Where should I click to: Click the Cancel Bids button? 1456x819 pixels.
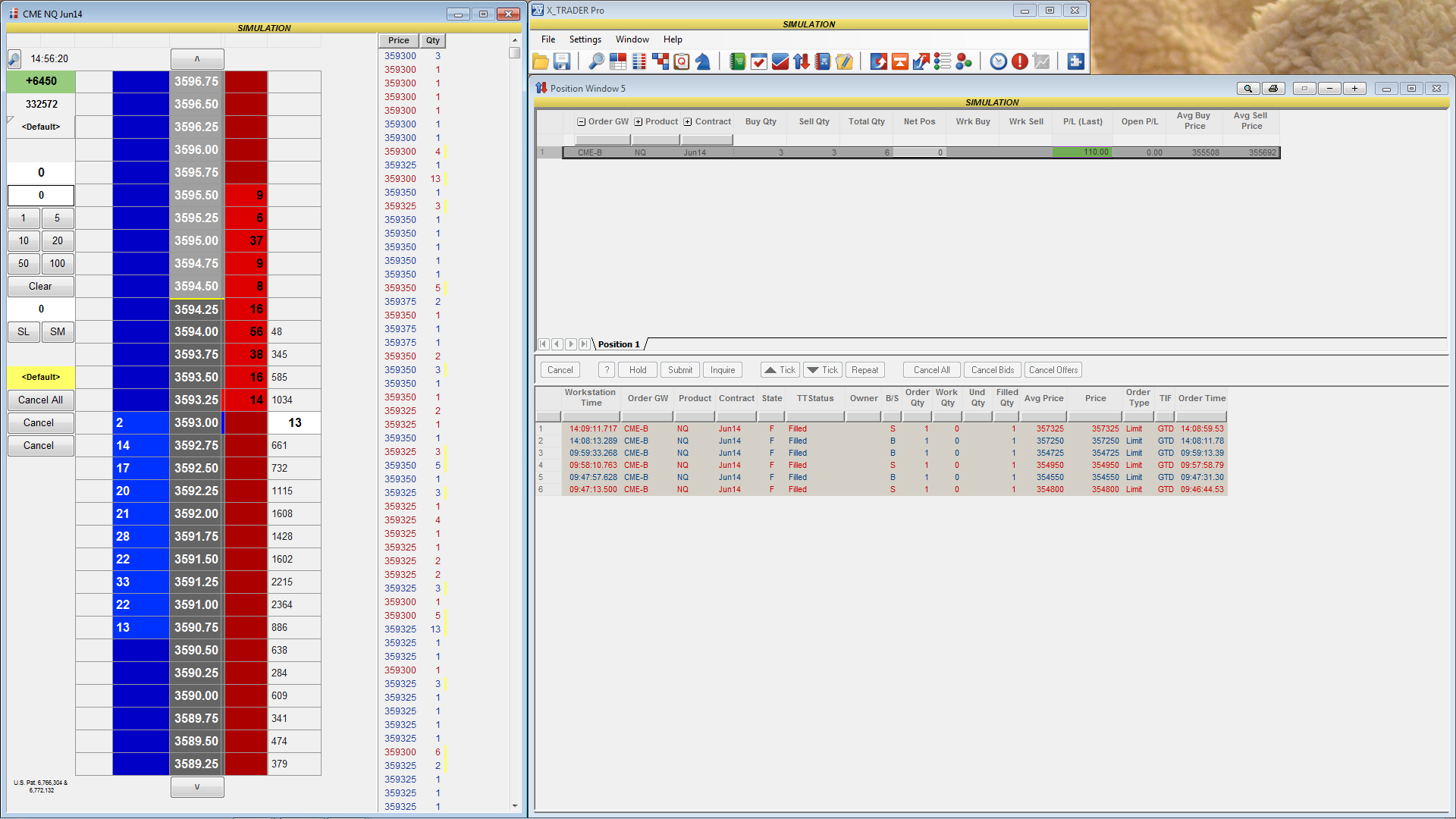click(x=993, y=370)
